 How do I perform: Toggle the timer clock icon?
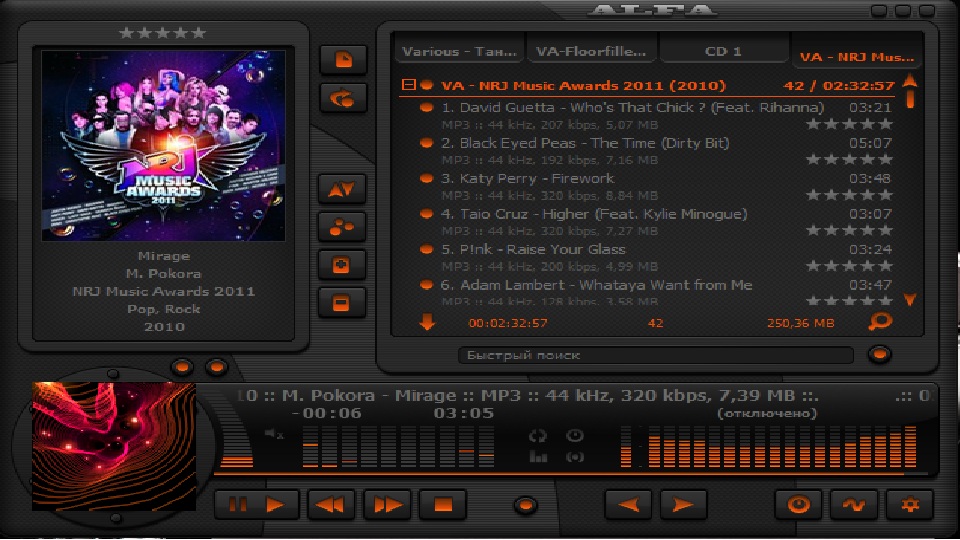[x=574, y=435]
